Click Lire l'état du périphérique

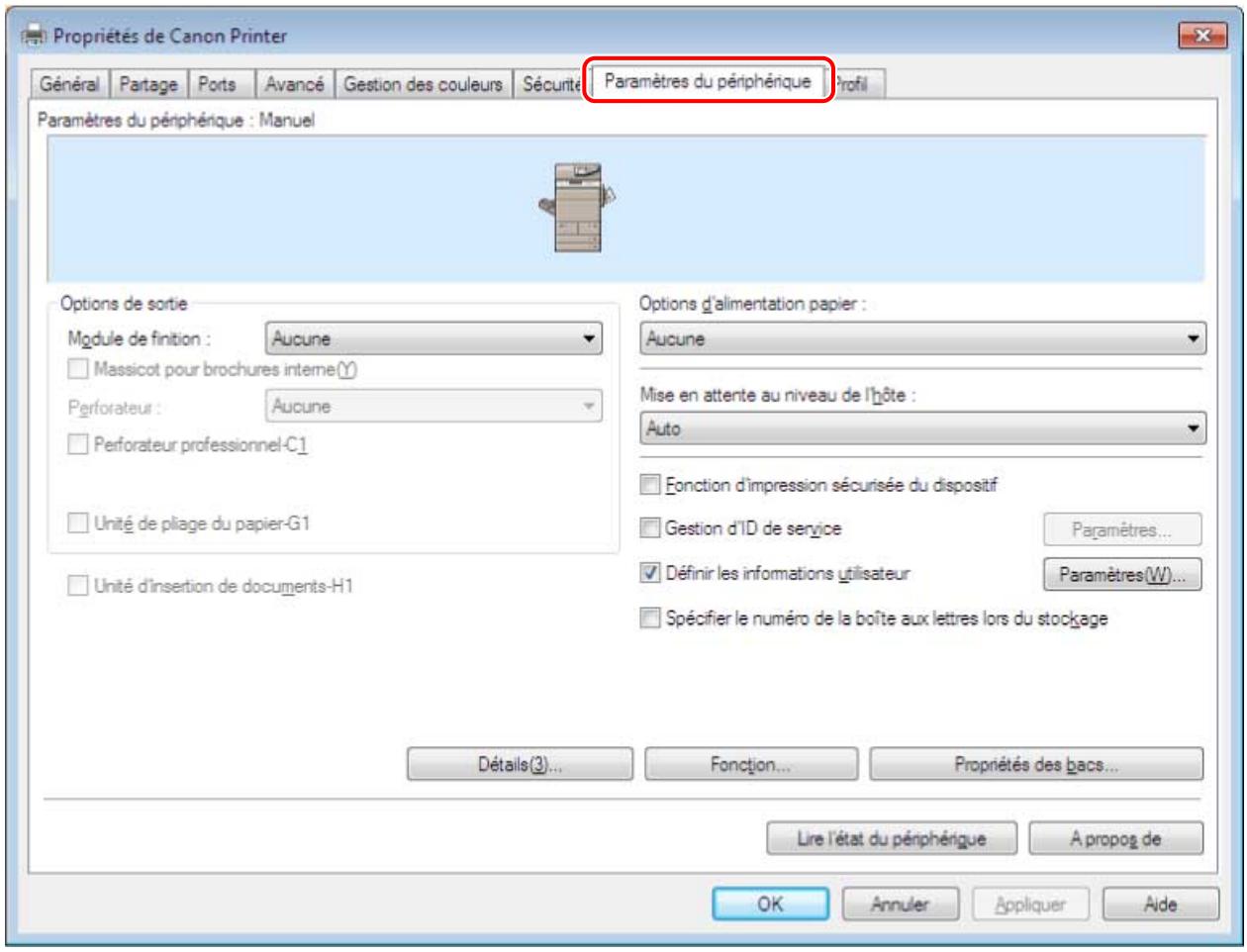coord(892,839)
